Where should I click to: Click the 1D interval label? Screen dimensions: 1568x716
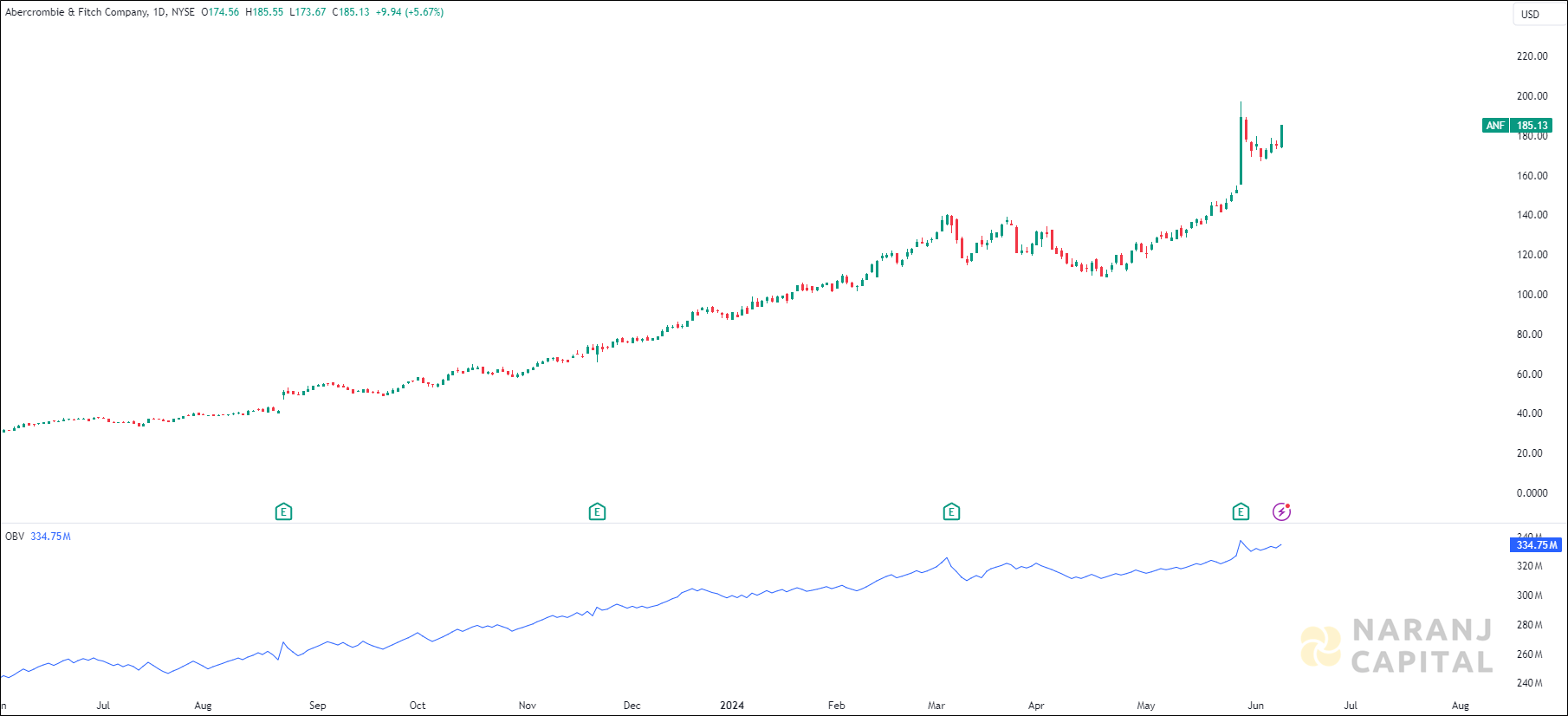[x=159, y=12]
